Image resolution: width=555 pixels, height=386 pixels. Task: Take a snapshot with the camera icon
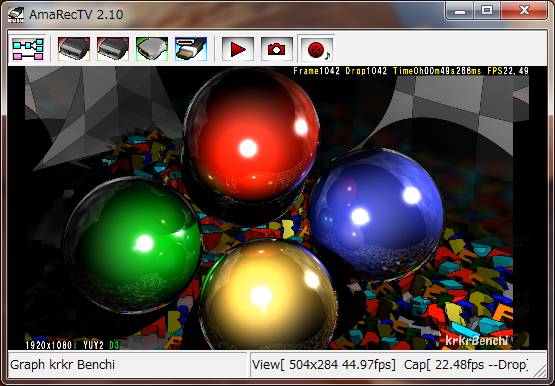(277, 49)
